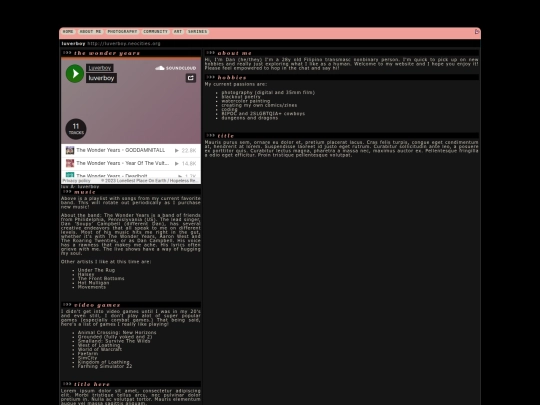Screen dimensions: 540x405
Task: Play the SoundCloud luverboy playlist
Action: 75,73
